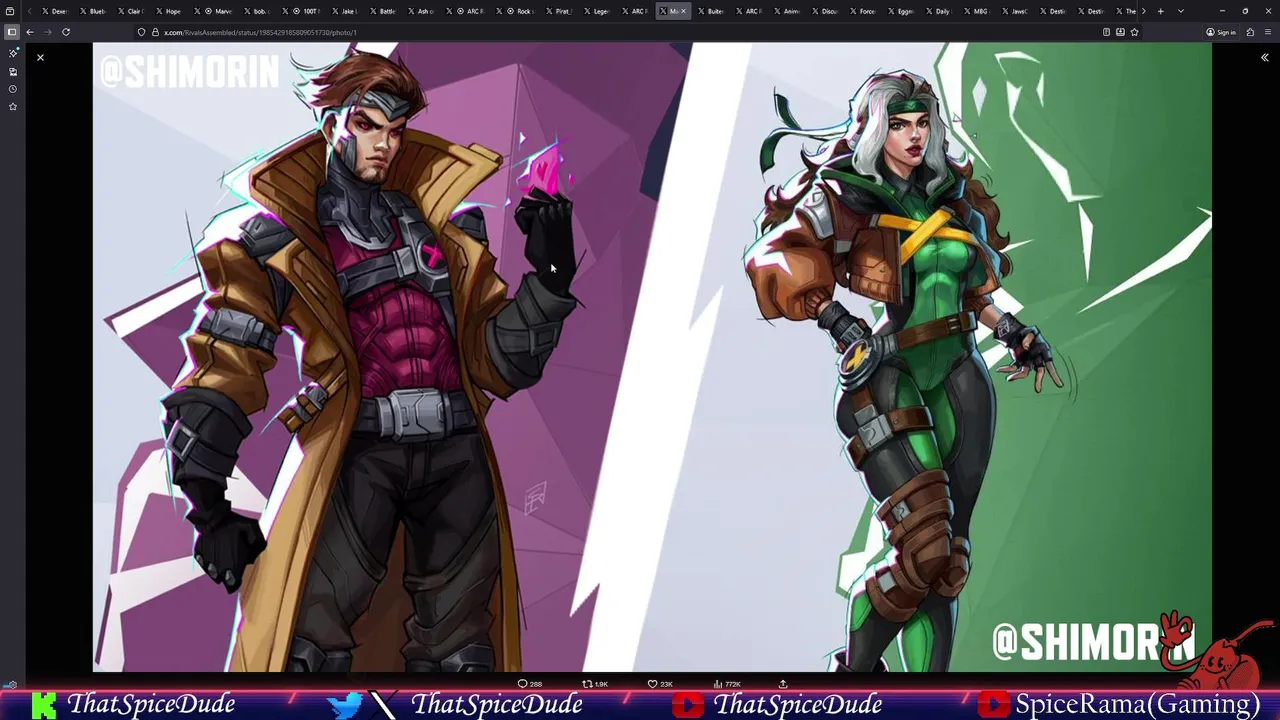Switch to the Dexer tab
The height and width of the screenshot is (720, 1280).
54,11
